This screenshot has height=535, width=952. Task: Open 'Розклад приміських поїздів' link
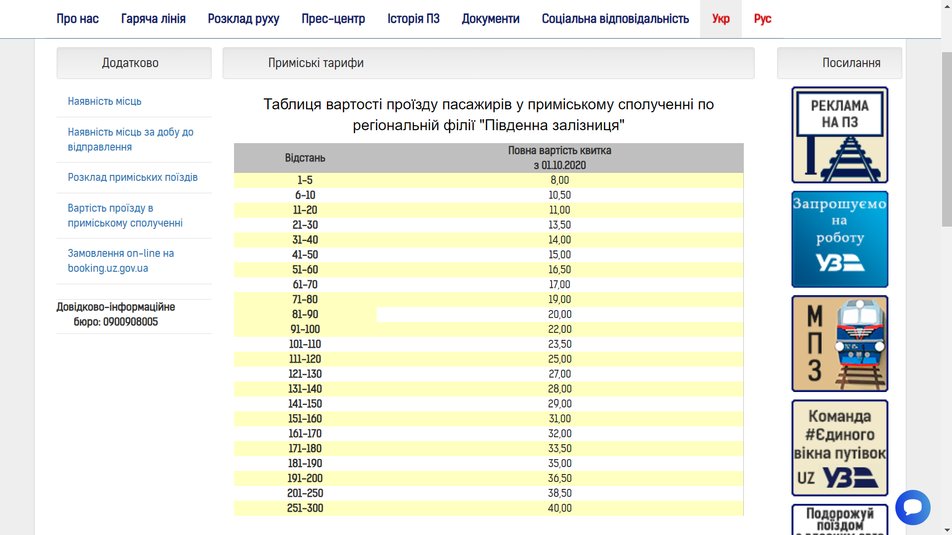point(132,178)
